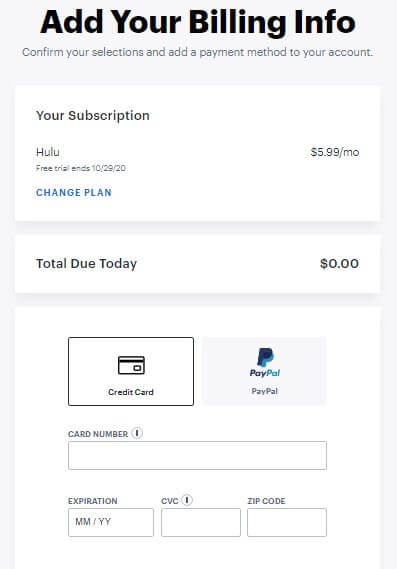The height and width of the screenshot is (569, 397).
Task: Click into the ZIP code field
Action: click(x=287, y=522)
